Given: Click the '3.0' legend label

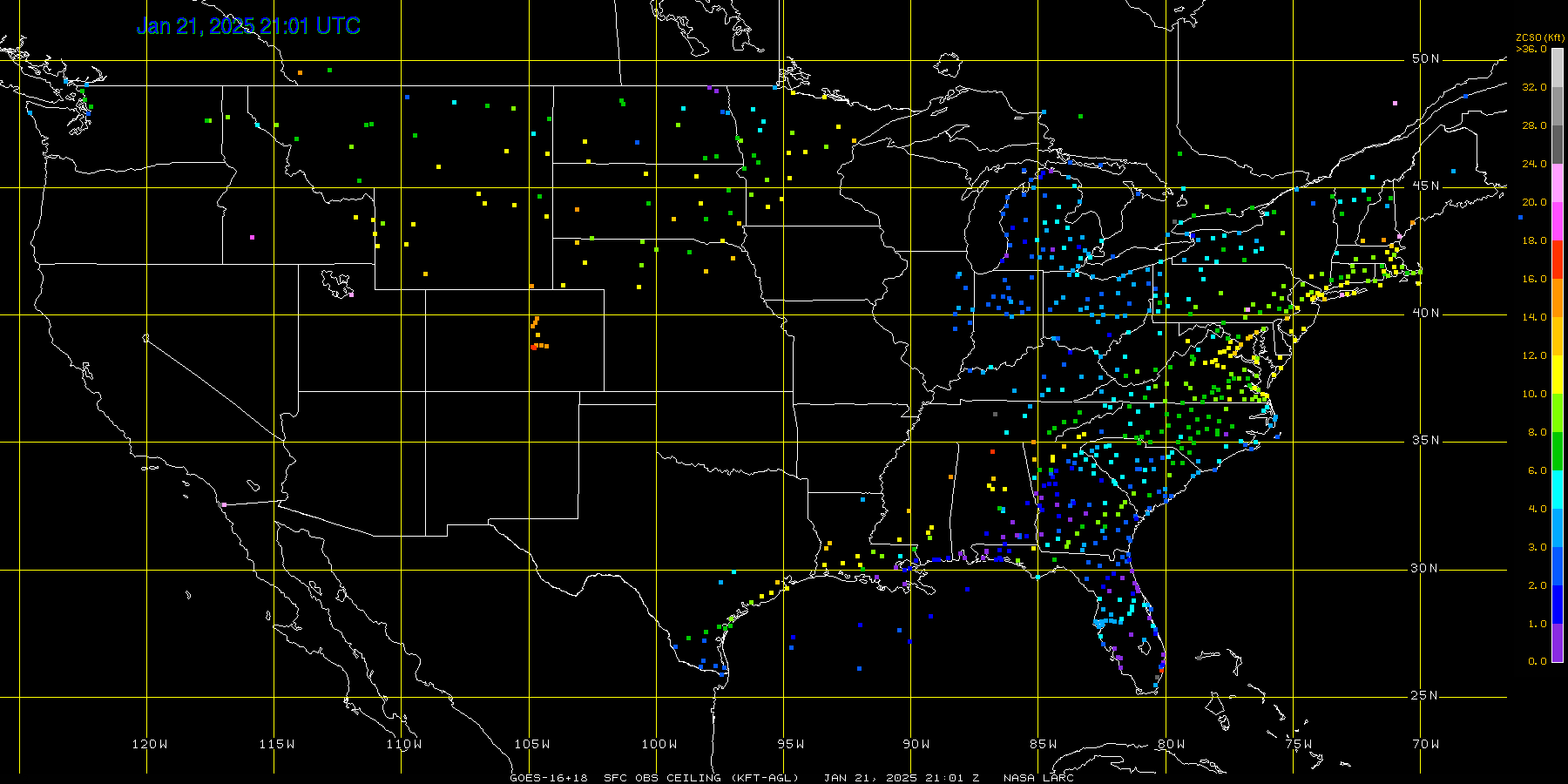Looking at the screenshot, I should [1538, 547].
